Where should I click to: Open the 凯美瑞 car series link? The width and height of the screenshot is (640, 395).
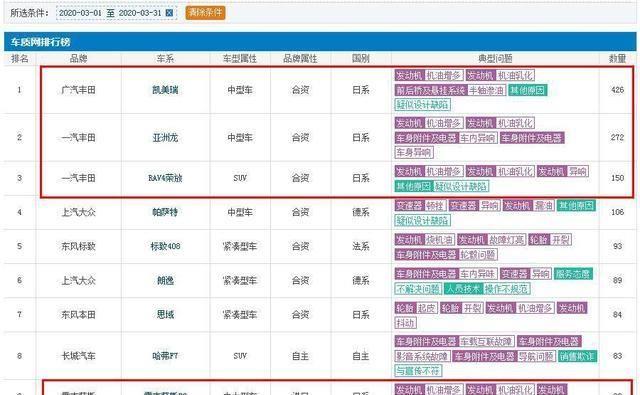click(165, 90)
